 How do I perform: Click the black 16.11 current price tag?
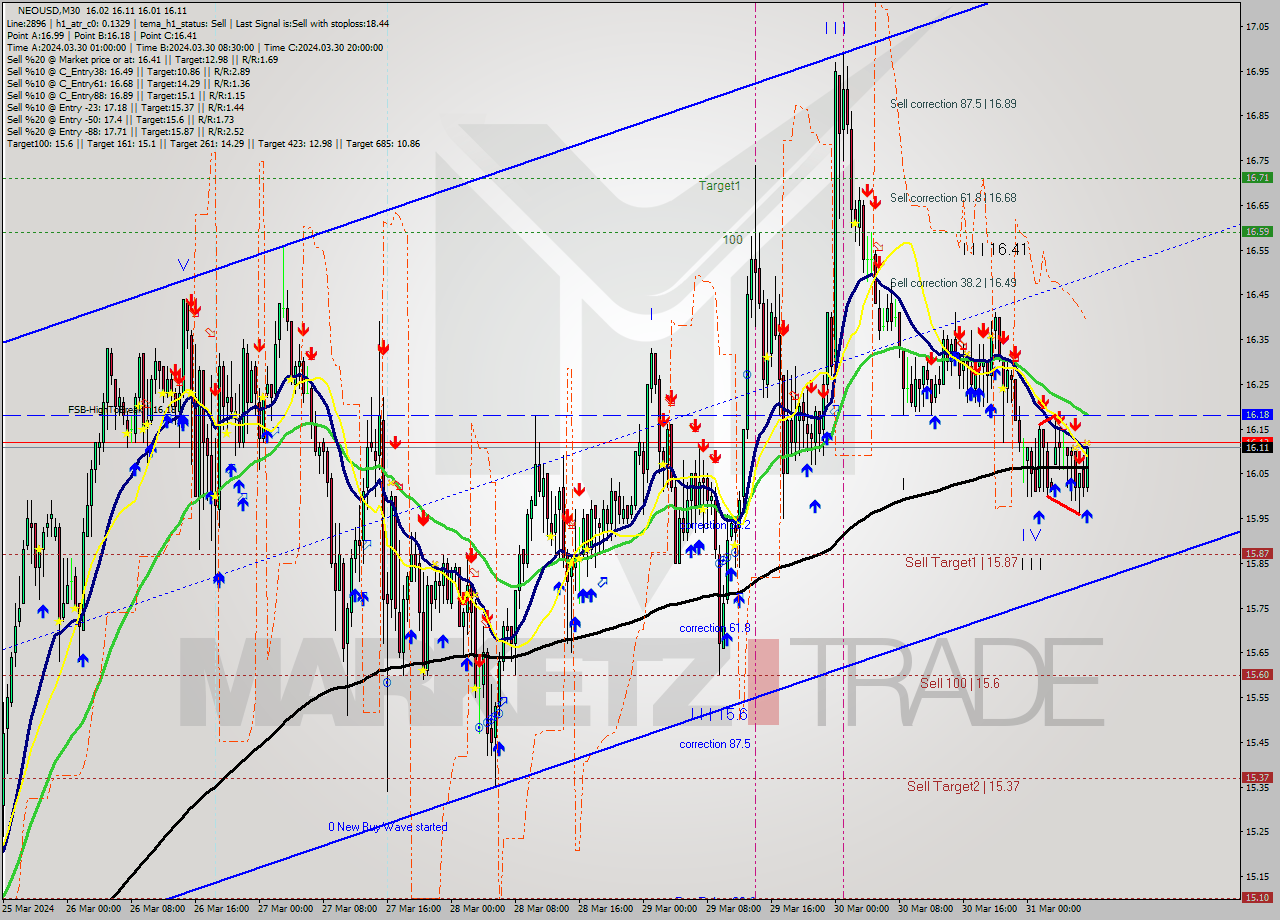tap(1257, 447)
